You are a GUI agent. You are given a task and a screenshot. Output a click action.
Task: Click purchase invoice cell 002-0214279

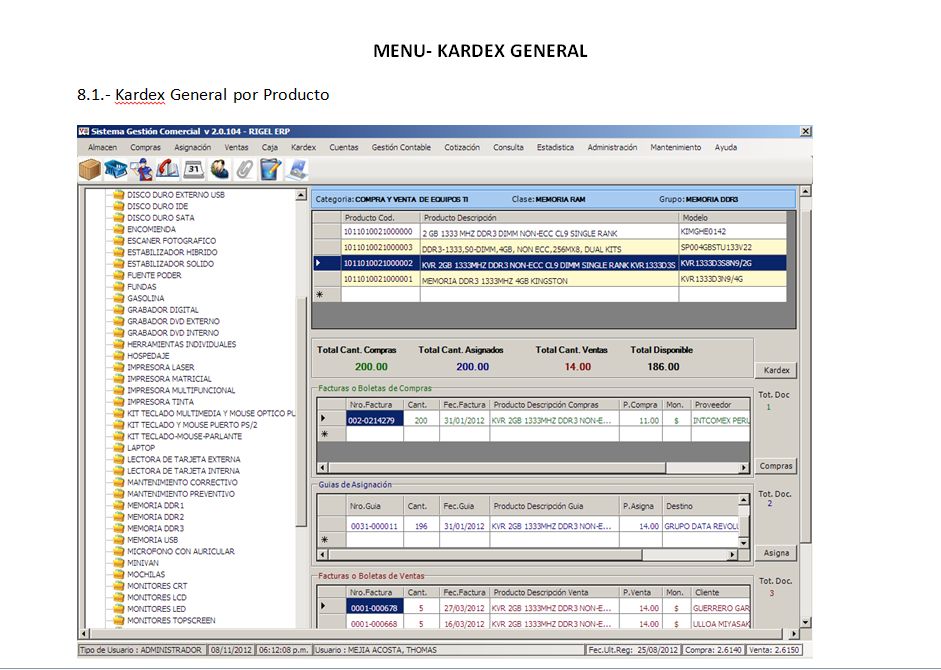click(x=373, y=420)
